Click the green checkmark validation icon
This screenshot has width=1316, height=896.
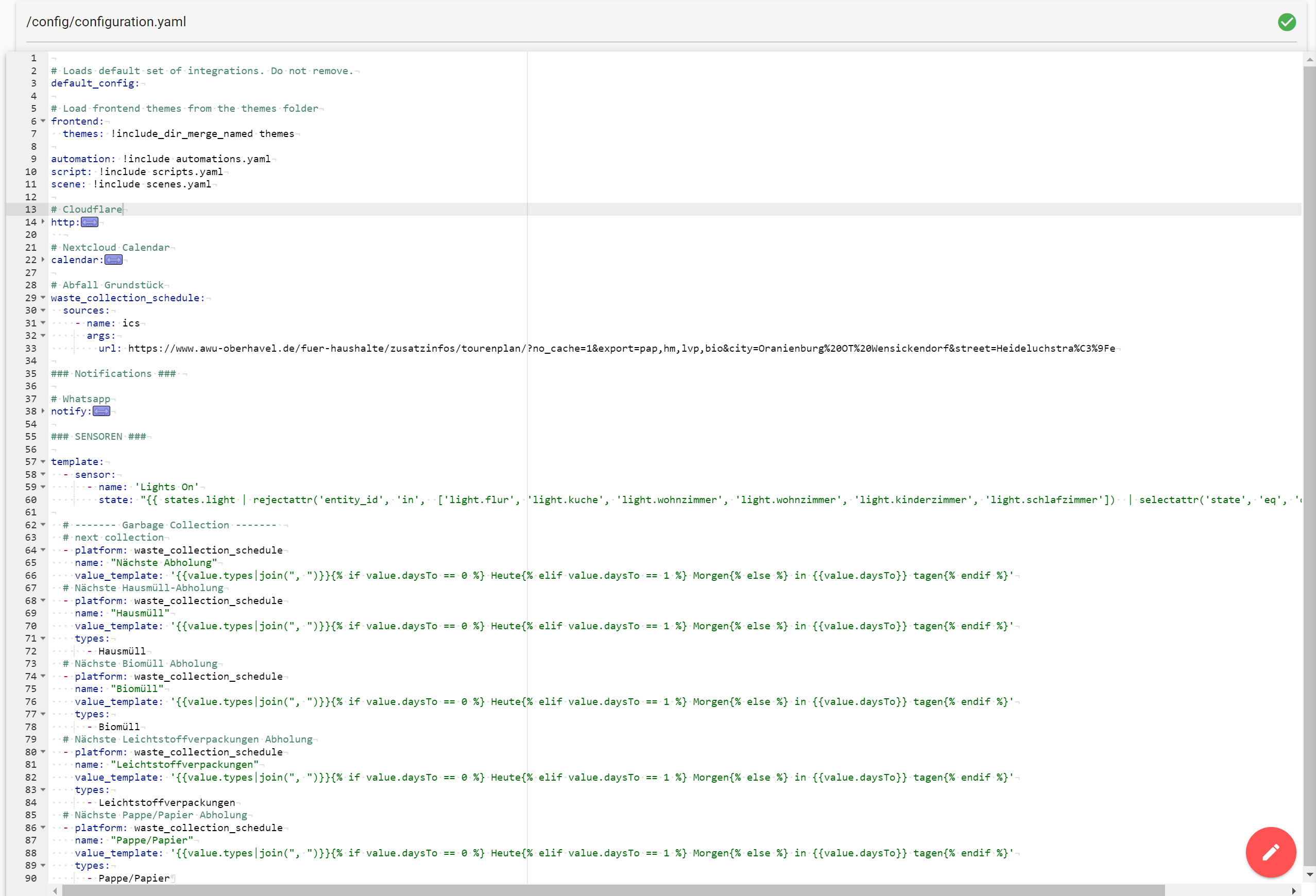coord(1287,22)
